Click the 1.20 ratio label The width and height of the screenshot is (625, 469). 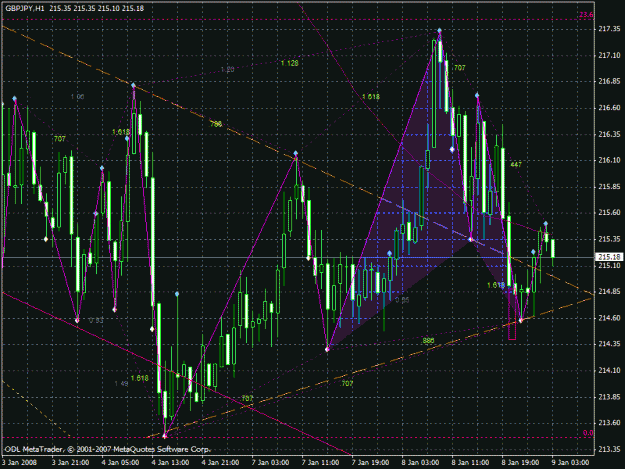tap(228, 69)
